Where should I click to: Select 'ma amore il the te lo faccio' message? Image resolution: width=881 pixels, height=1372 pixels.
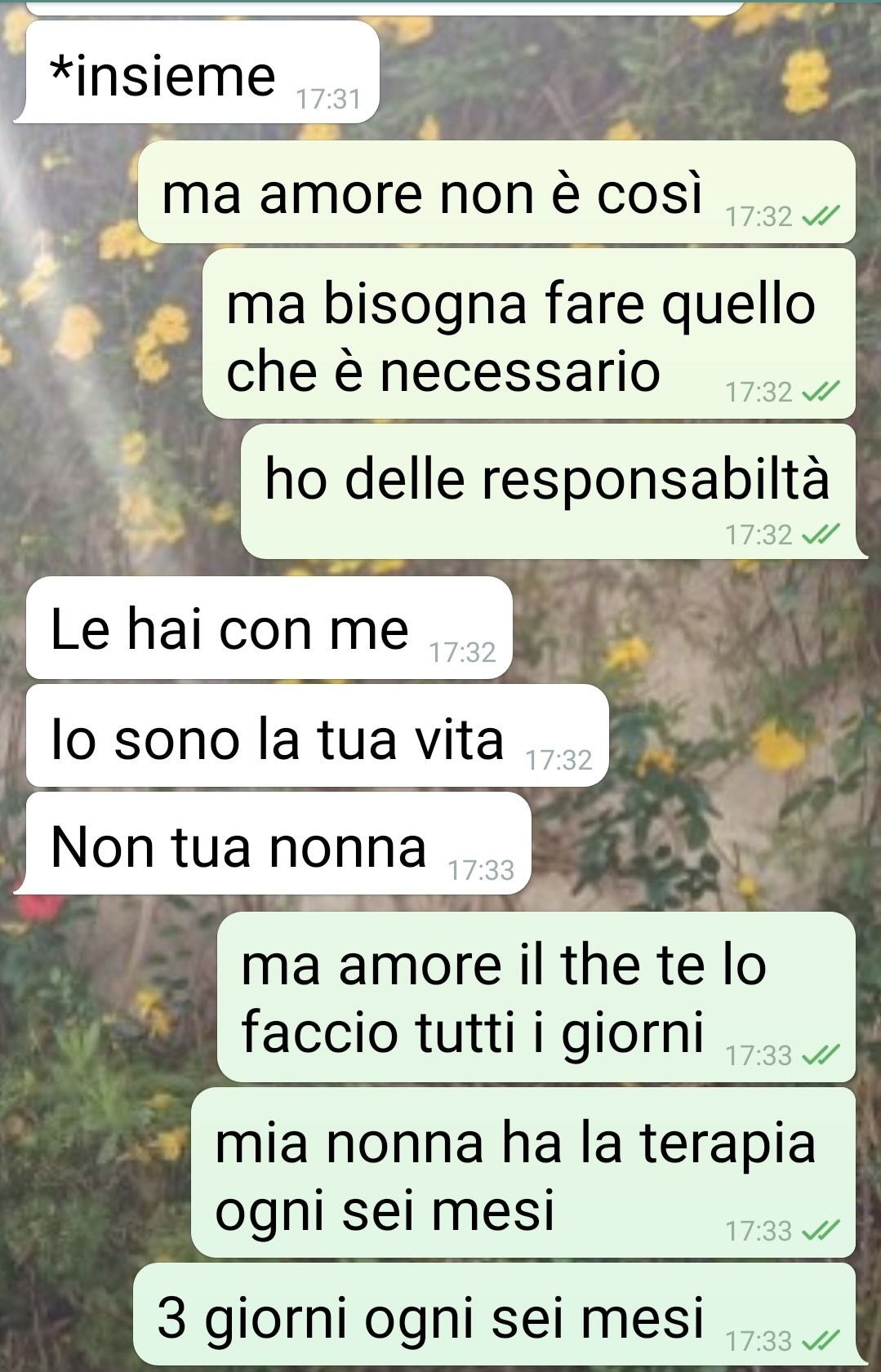(536, 997)
